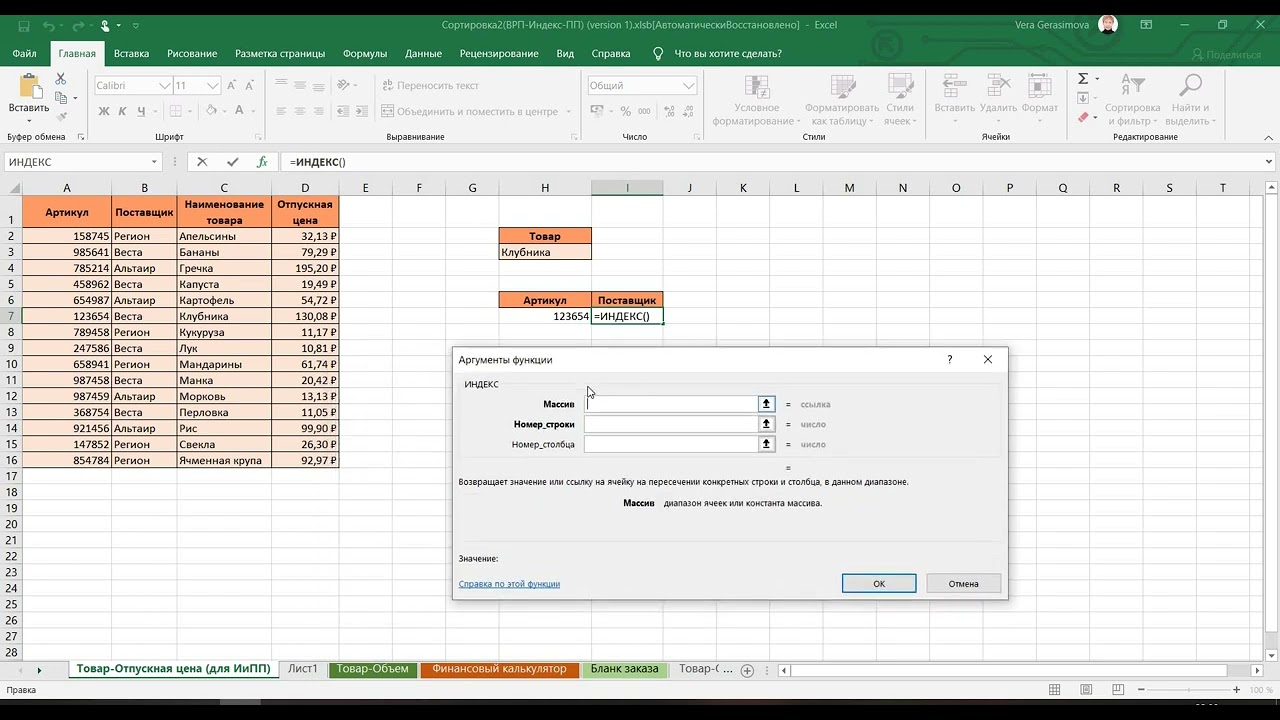Open number format Общий dropdown

click(x=688, y=86)
